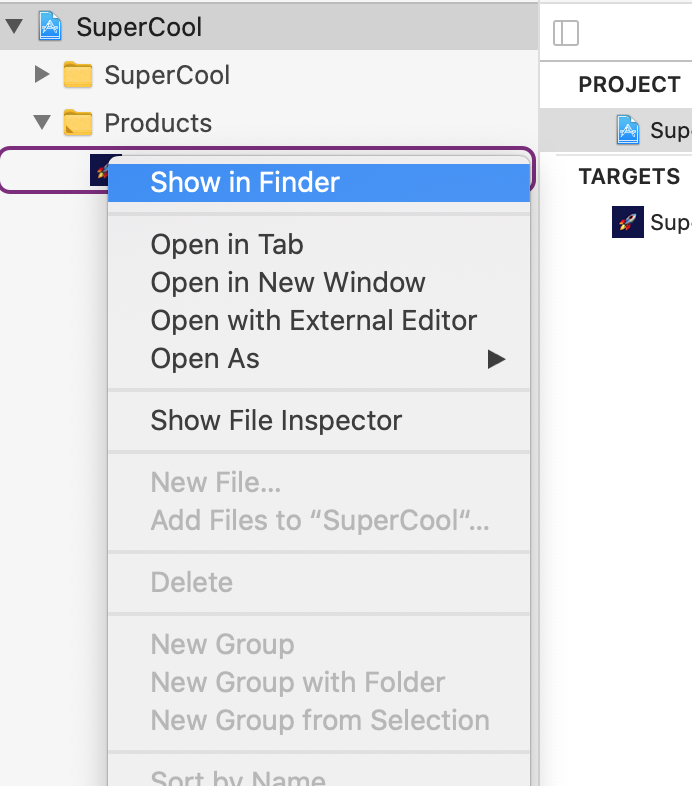Choose Open in Tab
The height and width of the screenshot is (786, 692).
point(227,244)
